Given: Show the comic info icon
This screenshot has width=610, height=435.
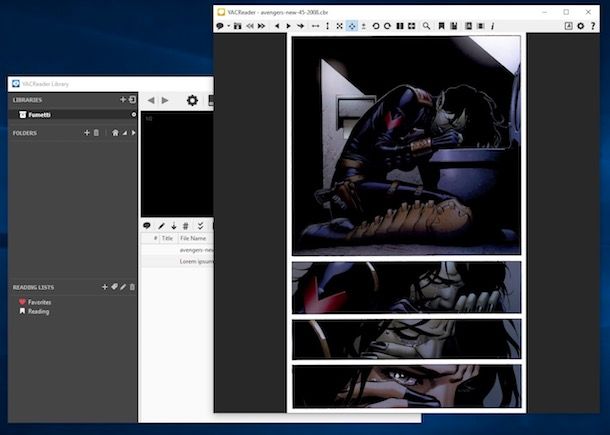Looking at the screenshot, I should [x=493, y=26].
